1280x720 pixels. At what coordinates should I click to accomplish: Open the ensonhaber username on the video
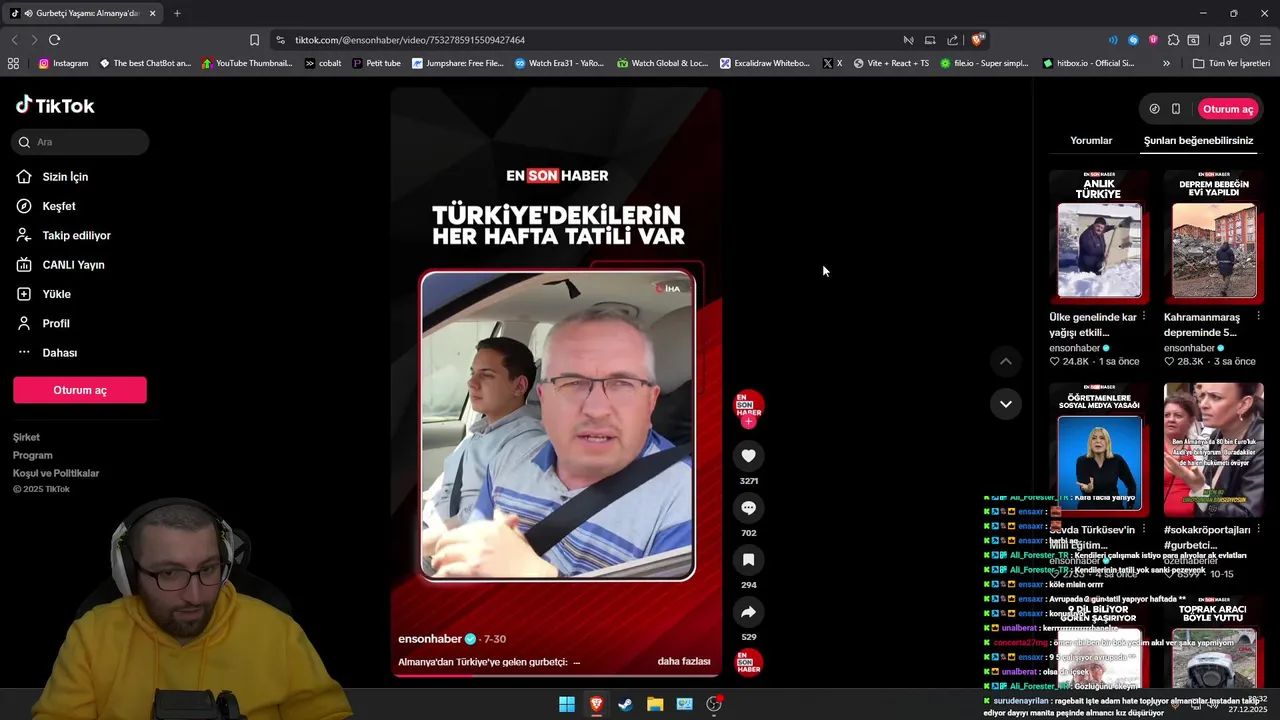tap(430, 639)
